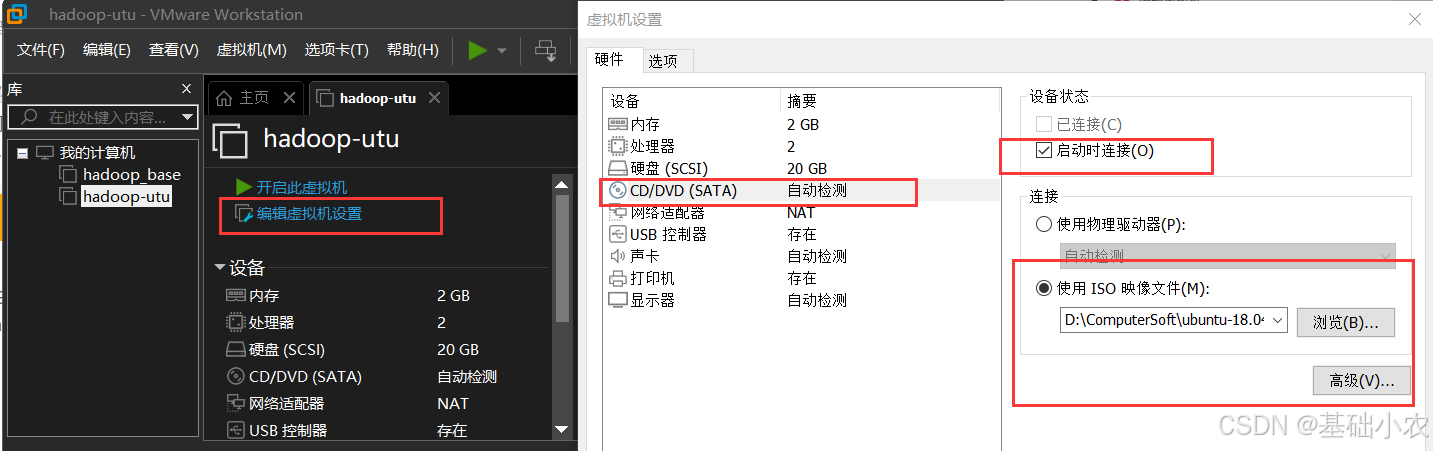The height and width of the screenshot is (451, 1433).
Task: Select 使用 ISO 映像文件(M) radio button
Action: click(1044, 289)
